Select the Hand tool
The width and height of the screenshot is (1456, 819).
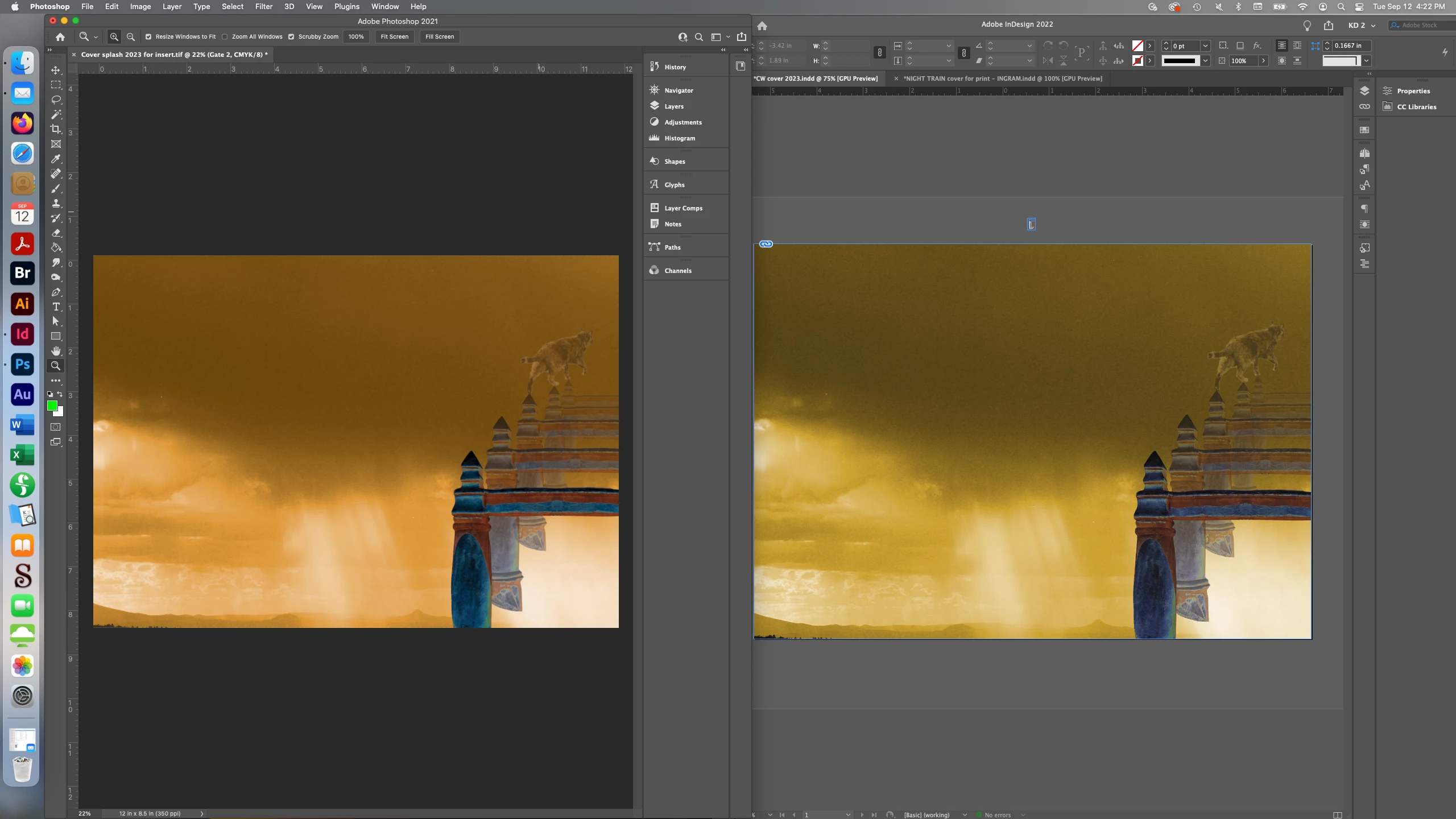(x=56, y=351)
